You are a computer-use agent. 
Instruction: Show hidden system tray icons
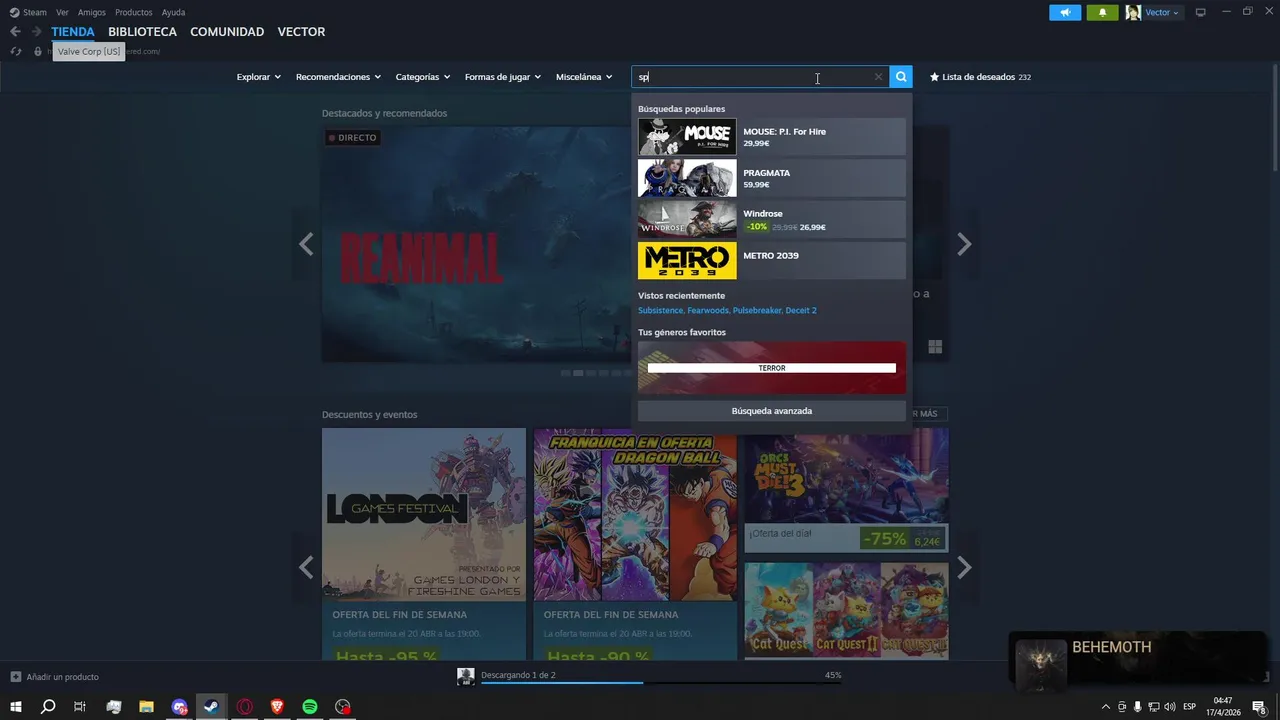[1105, 707]
